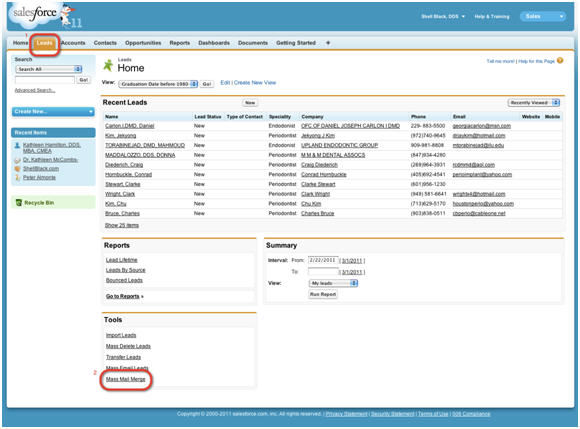Click the Create New View link

pos(255,83)
